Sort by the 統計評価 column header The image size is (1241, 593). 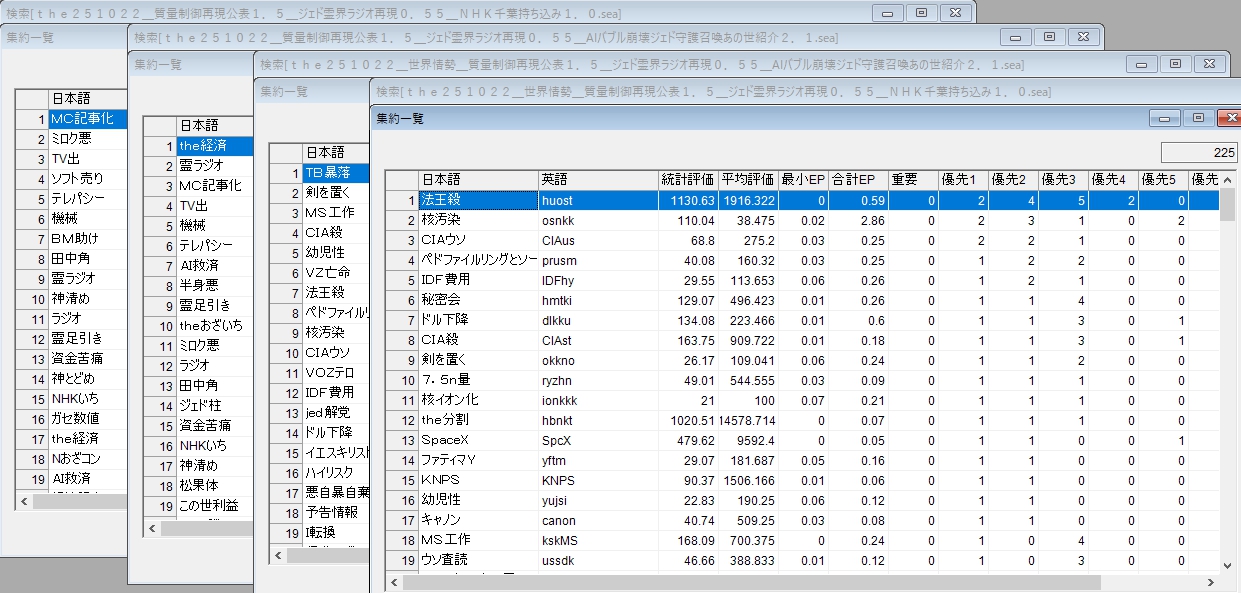click(x=687, y=180)
